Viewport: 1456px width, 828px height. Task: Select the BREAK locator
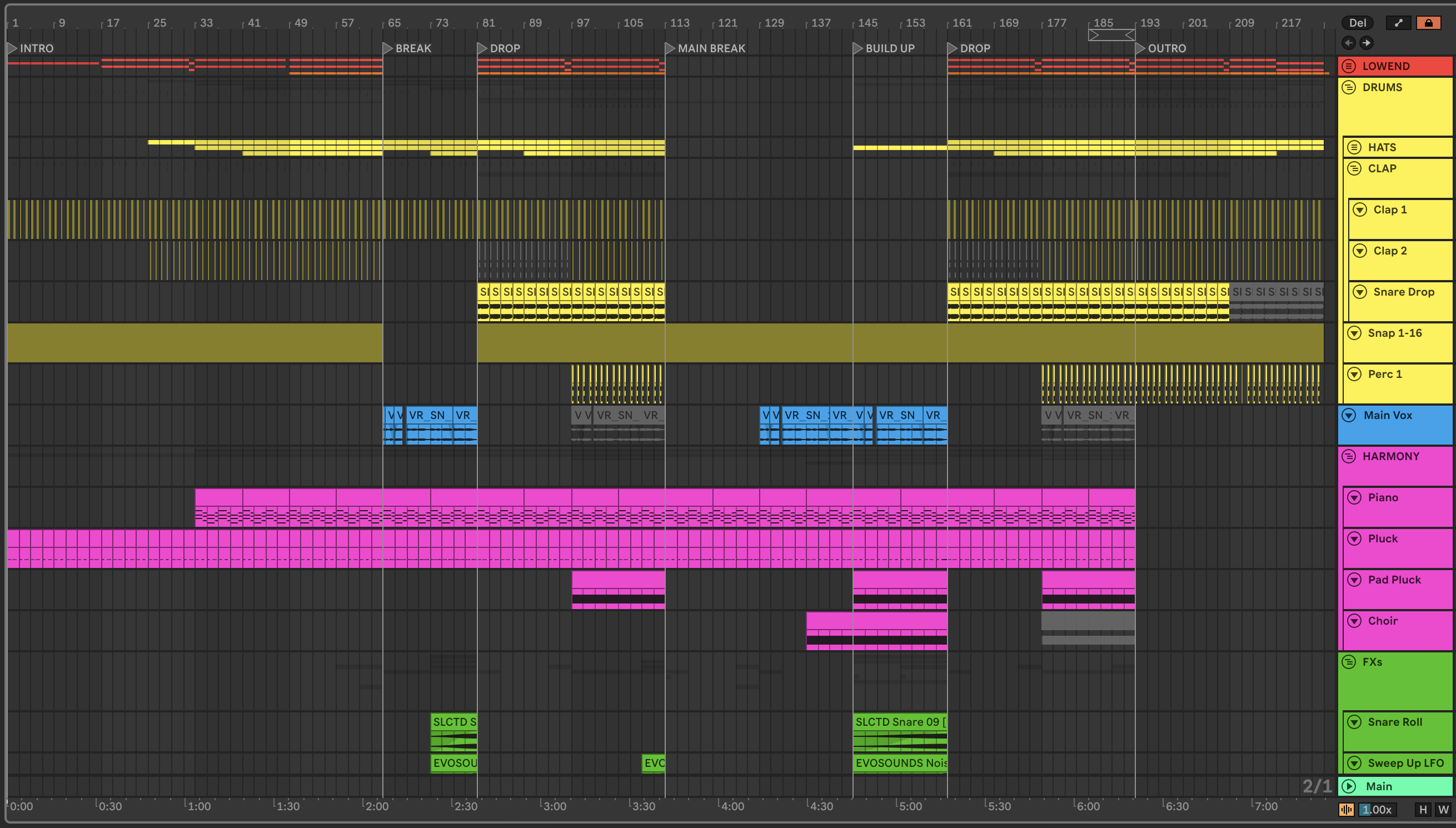pyautogui.click(x=408, y=48)
